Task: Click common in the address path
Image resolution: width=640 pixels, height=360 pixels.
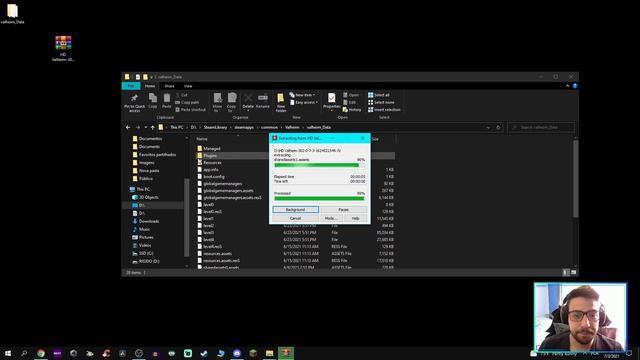Action: pos(269,127)
